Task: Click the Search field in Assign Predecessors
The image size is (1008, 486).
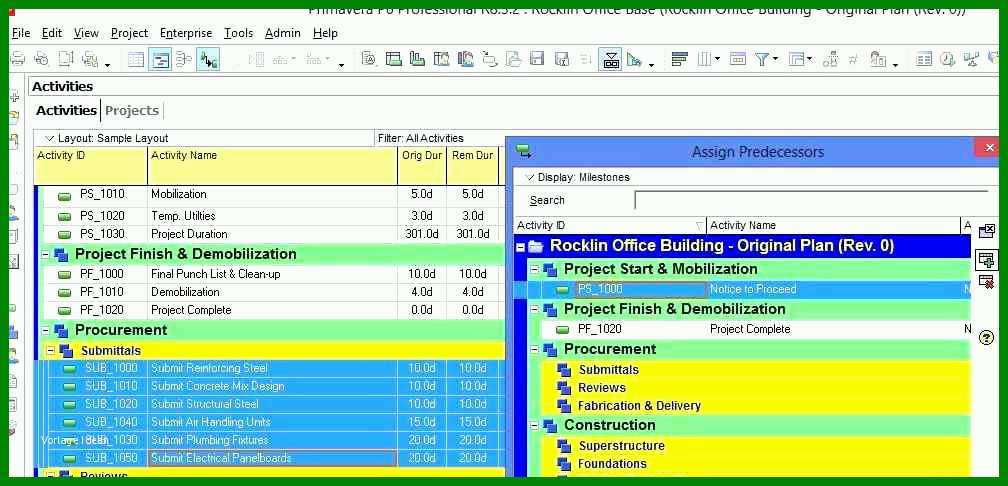Action: [x=811, y=201]
